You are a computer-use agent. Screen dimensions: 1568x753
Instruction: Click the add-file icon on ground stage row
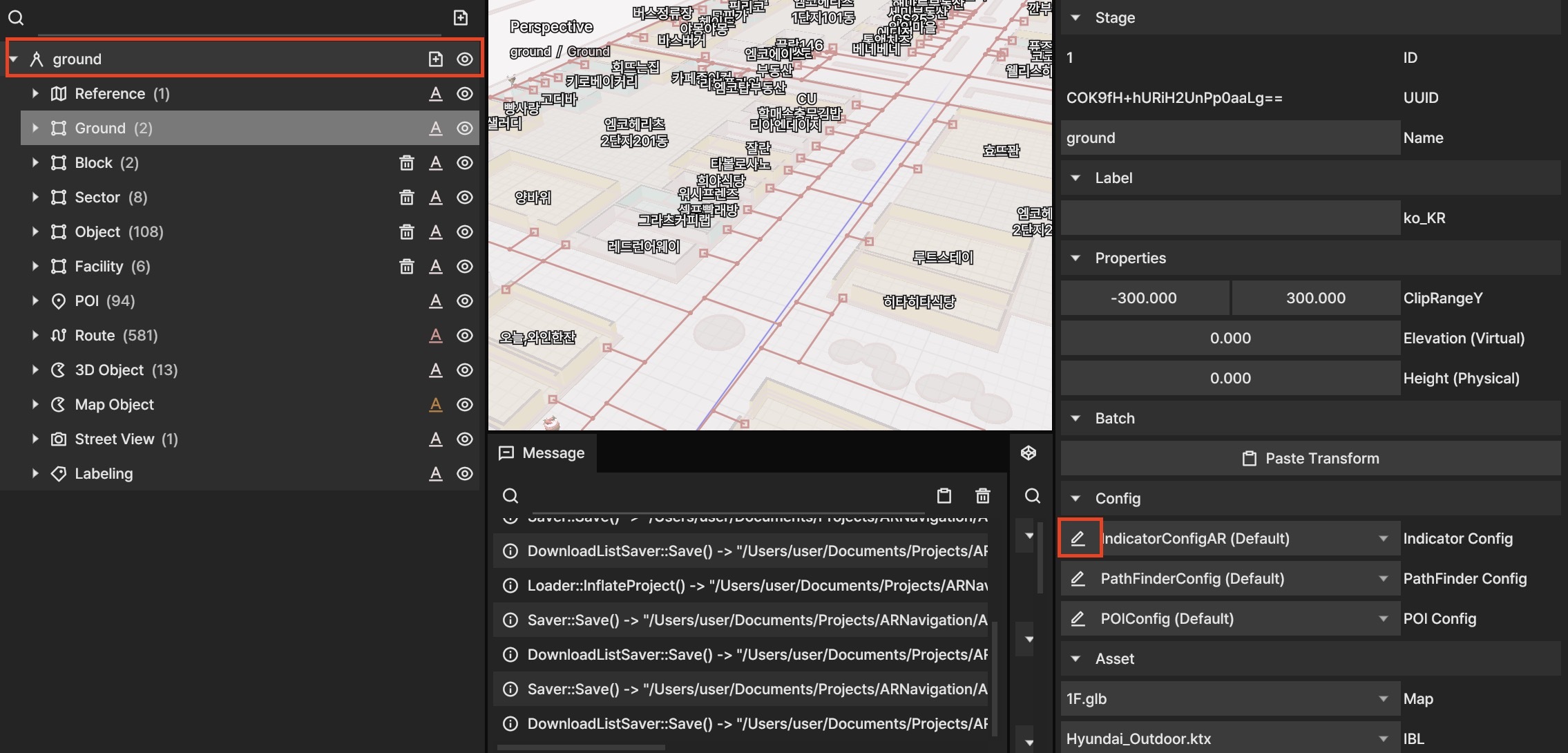(x=435, y=59)
